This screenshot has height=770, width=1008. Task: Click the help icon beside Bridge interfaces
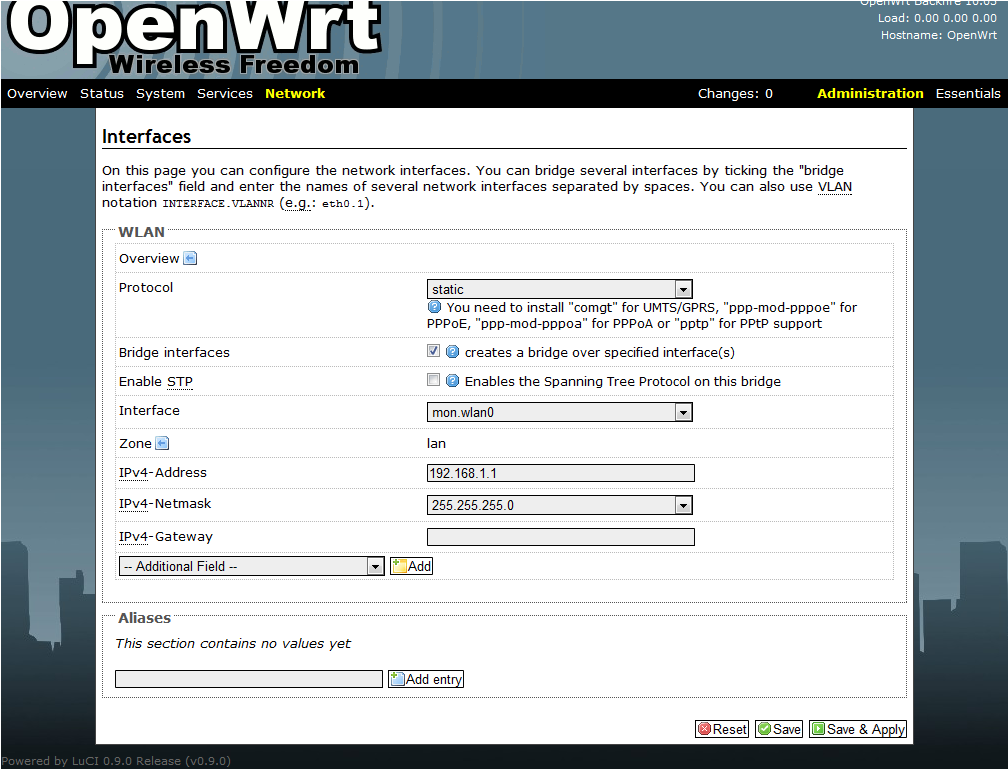[x=450, y=350]
